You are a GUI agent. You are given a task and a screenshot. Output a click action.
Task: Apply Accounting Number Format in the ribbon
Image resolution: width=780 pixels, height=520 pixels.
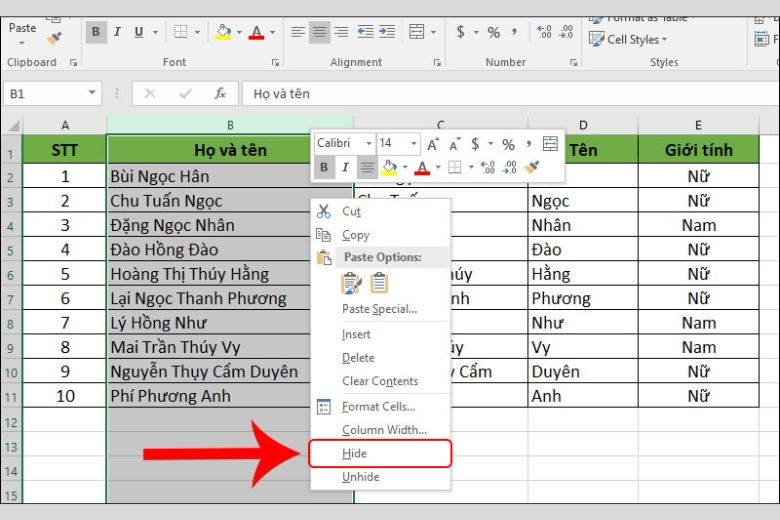(x=461, y=32)
